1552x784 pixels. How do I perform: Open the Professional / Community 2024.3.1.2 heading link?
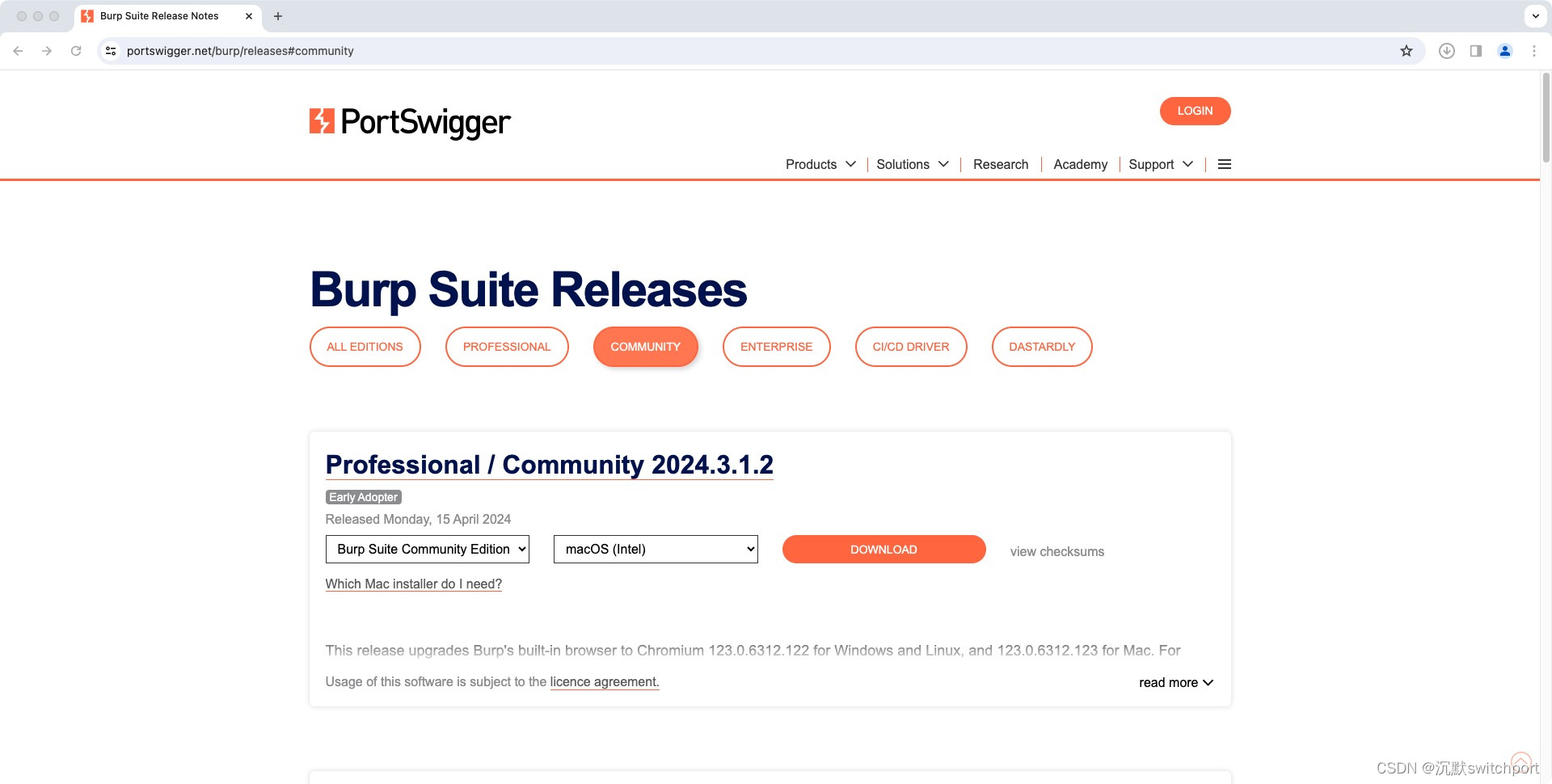[x=549, y=465]
